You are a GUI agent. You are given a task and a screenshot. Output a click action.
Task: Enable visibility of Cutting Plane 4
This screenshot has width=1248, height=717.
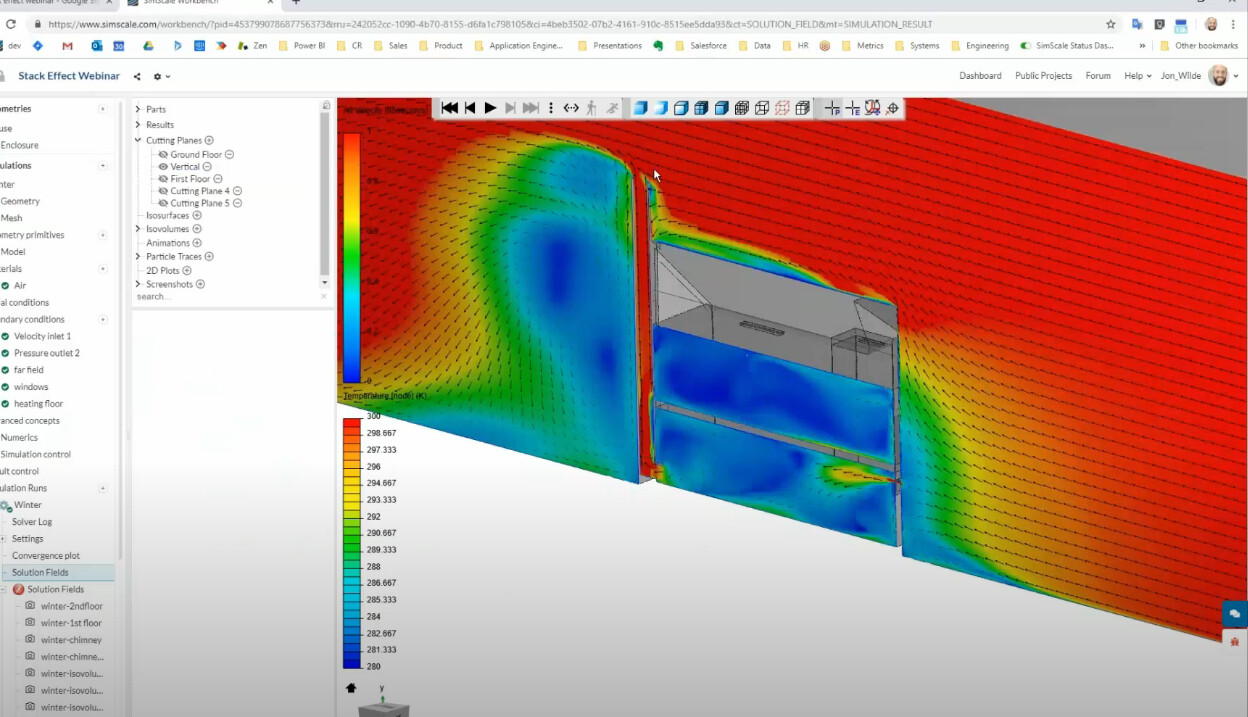(163, 191)
